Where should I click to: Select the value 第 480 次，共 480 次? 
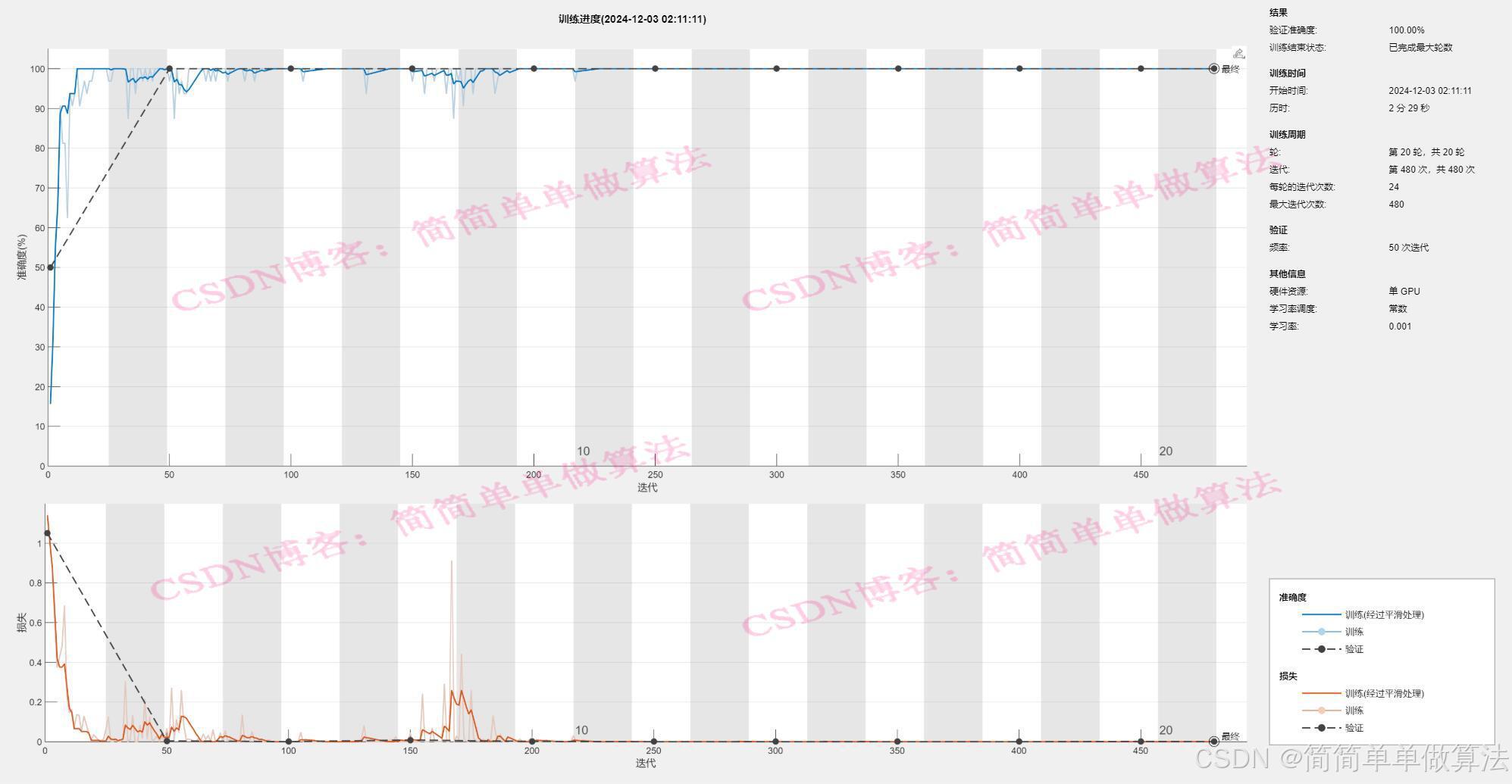[x=1432, y=170]
